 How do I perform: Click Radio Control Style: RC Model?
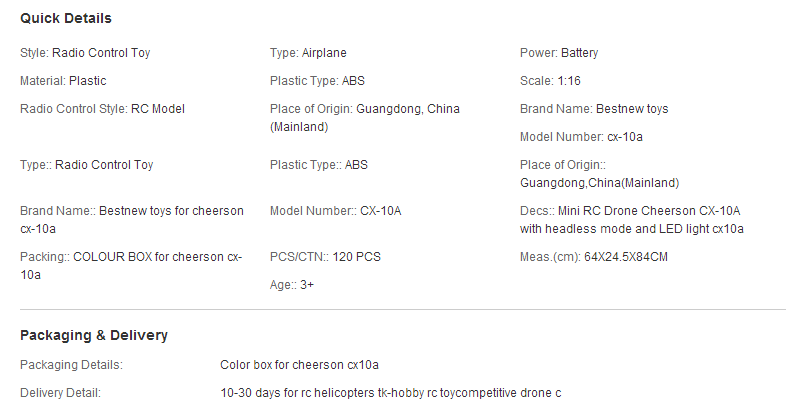click(x=102, y=109)
